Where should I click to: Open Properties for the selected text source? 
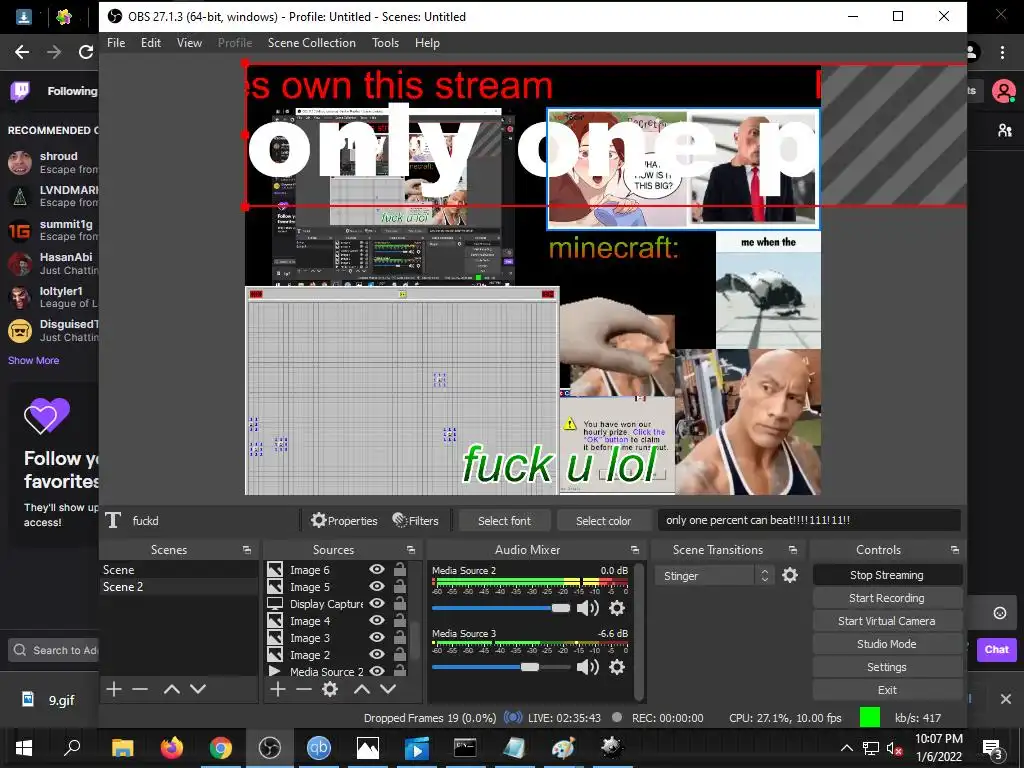coord(344,520)
